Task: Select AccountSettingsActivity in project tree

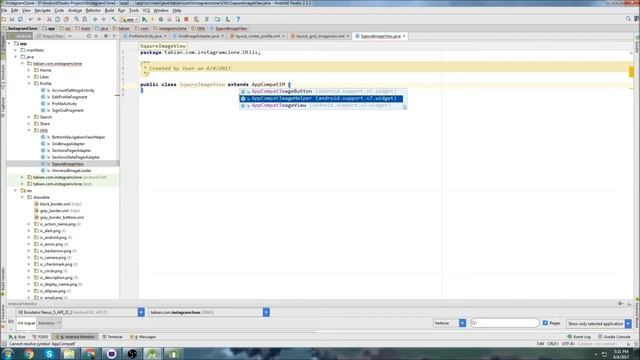Action: [x=73, y=90]
